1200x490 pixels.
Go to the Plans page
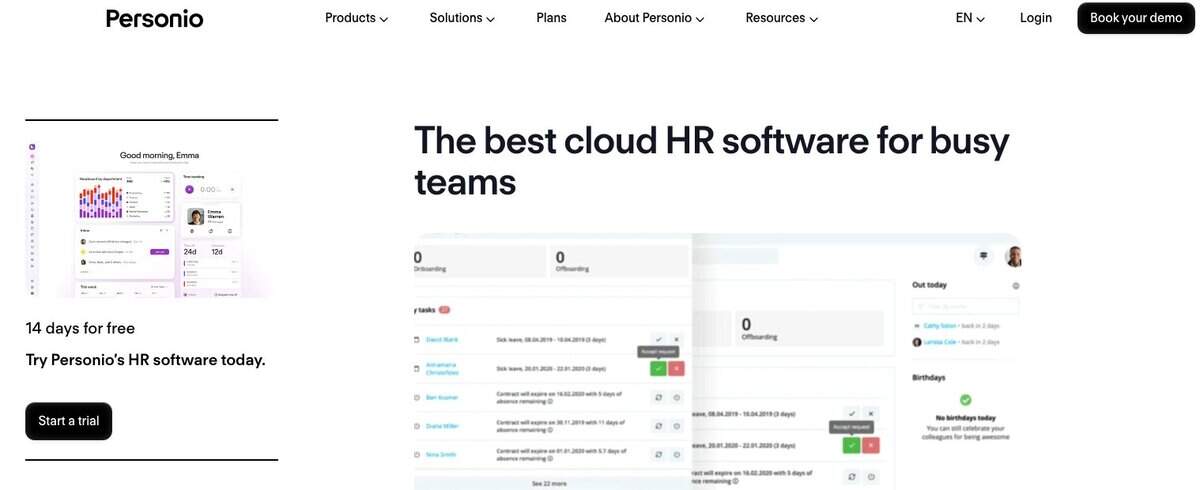pyautogui.click(x=551, y=18)
